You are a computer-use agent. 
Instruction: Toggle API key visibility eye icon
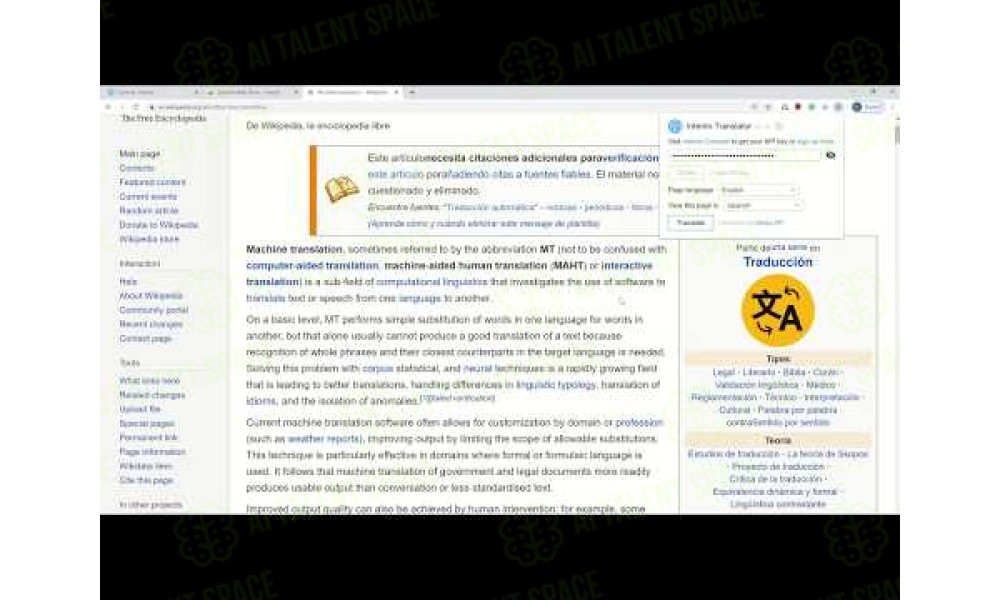pos(830,155)
